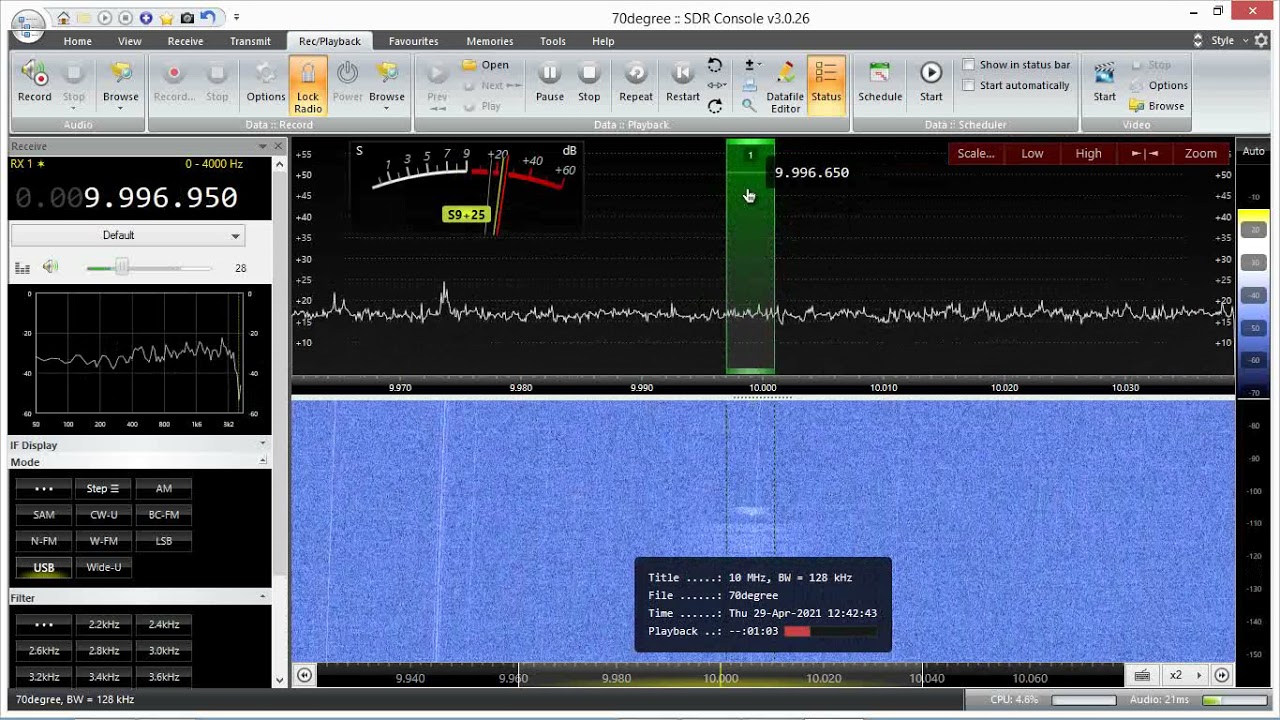Pause the data playback

549,82
